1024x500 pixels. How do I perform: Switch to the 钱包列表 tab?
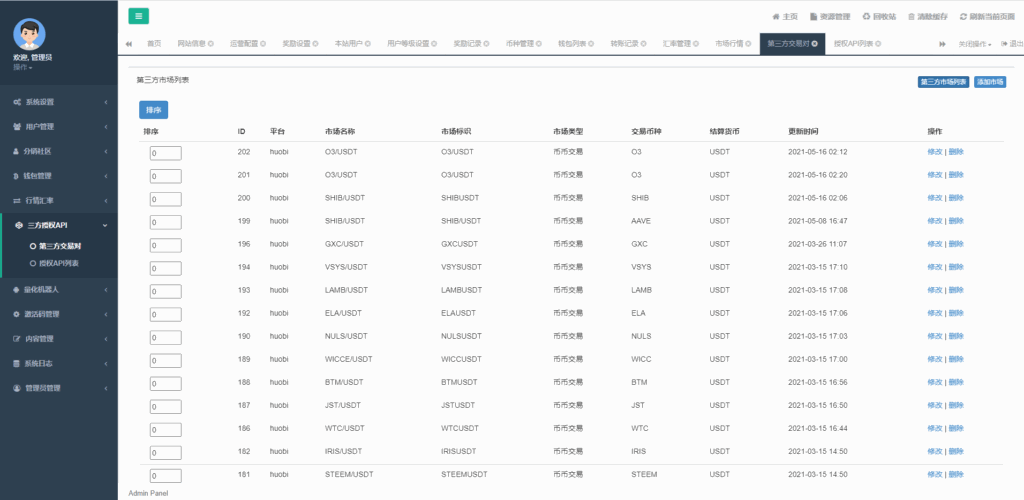pyautogui.click(x=576, y=44)
